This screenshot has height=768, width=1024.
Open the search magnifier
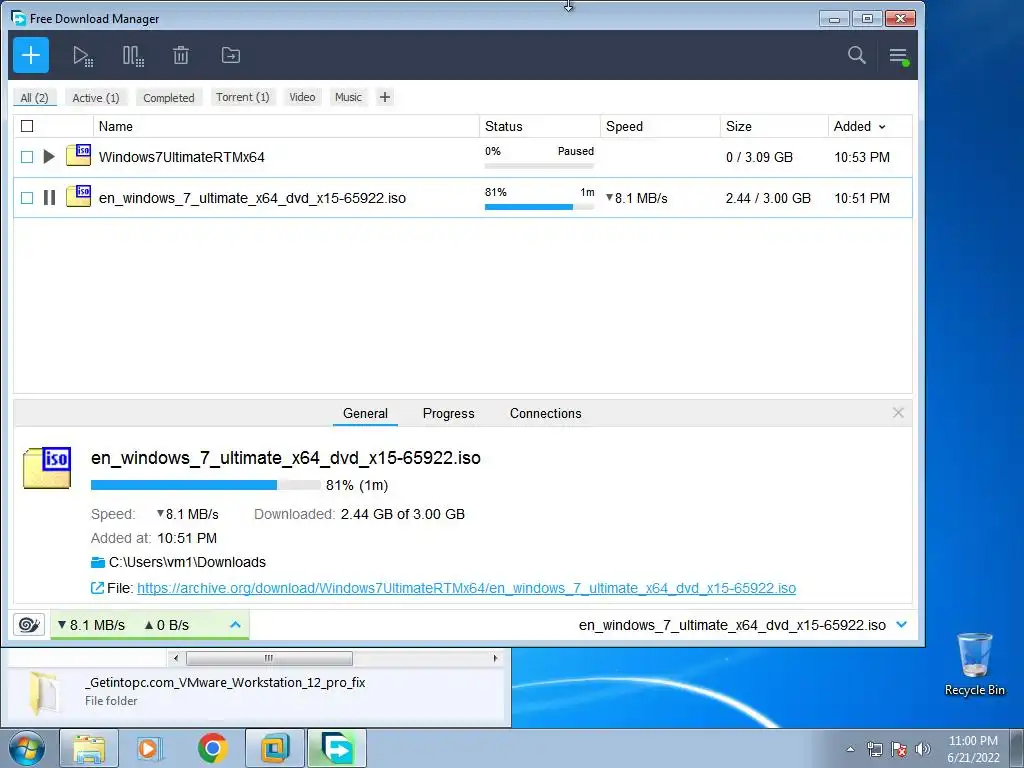coord(856,55)
